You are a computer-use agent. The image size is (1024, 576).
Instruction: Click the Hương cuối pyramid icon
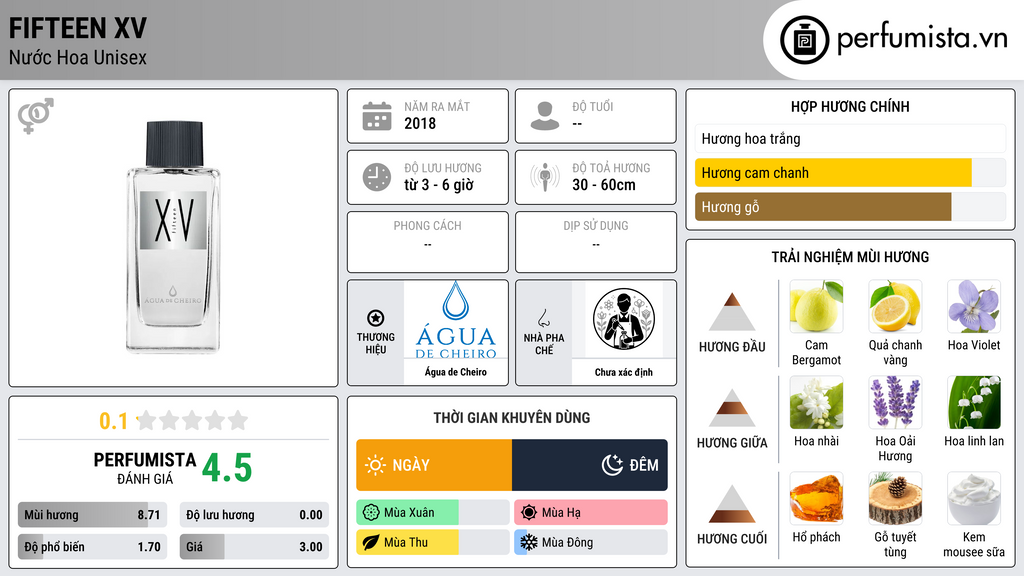(732, 504)
